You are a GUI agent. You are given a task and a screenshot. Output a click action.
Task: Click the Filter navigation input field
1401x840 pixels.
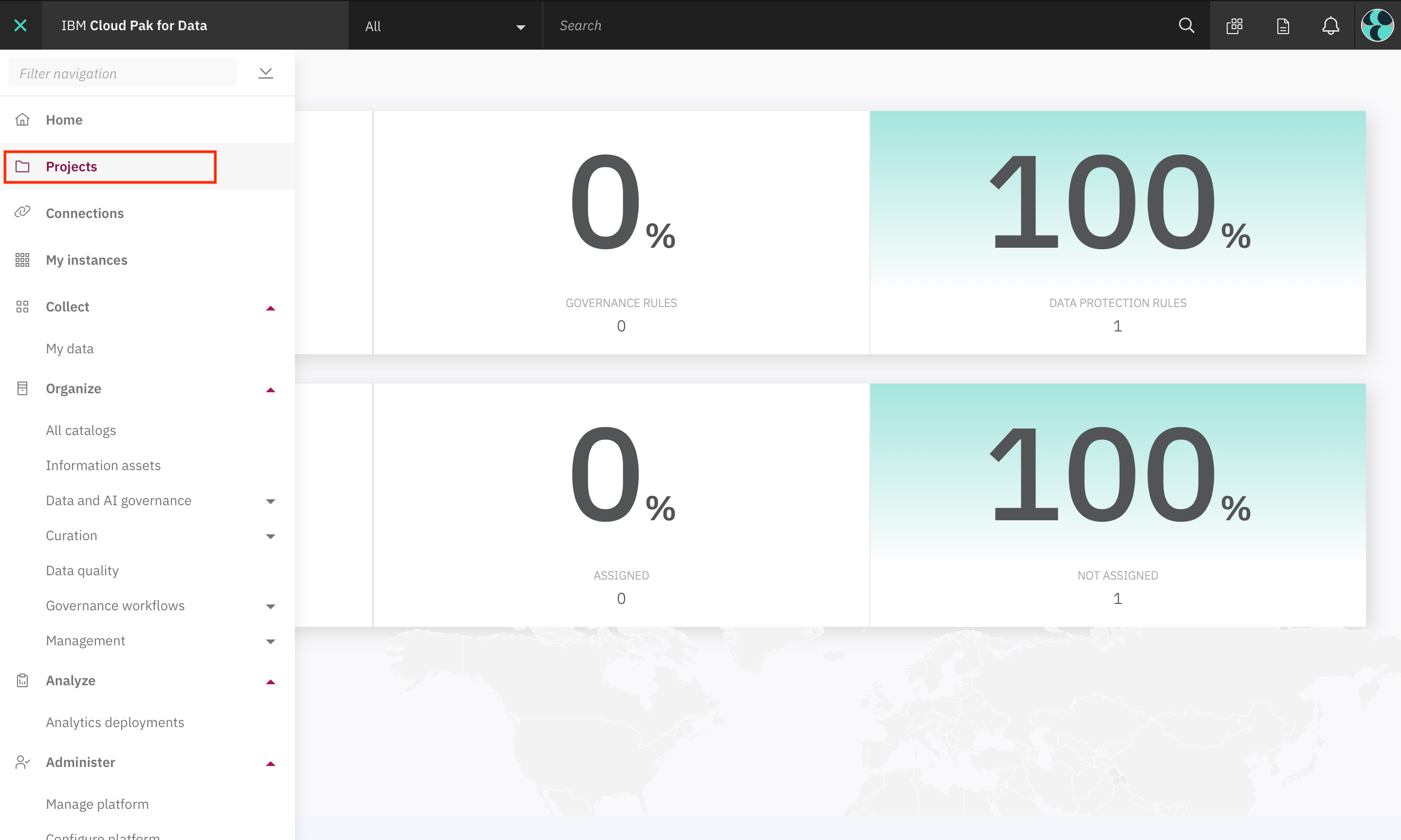click(x=122, y=73)
